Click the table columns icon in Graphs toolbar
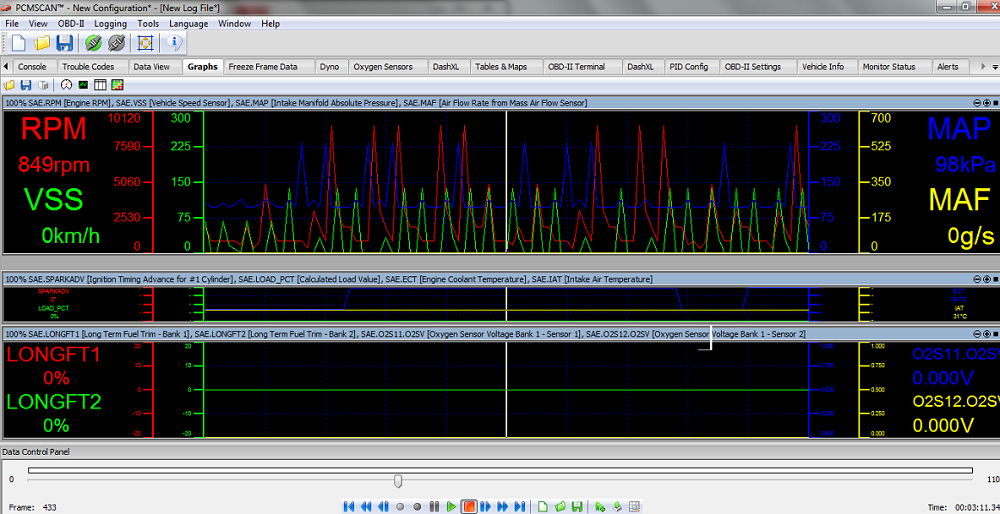Viewport: 1000px width, 514px height. click(x=100, y=85)
